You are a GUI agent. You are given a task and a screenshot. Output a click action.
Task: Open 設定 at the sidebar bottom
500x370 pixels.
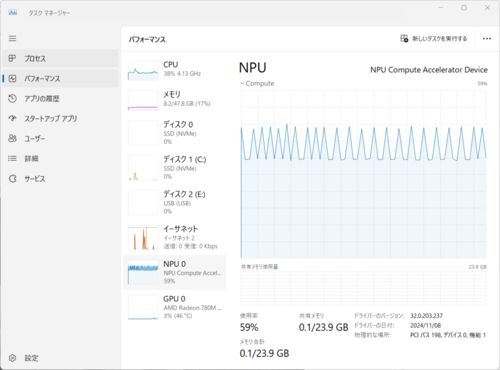click(61, 358)
